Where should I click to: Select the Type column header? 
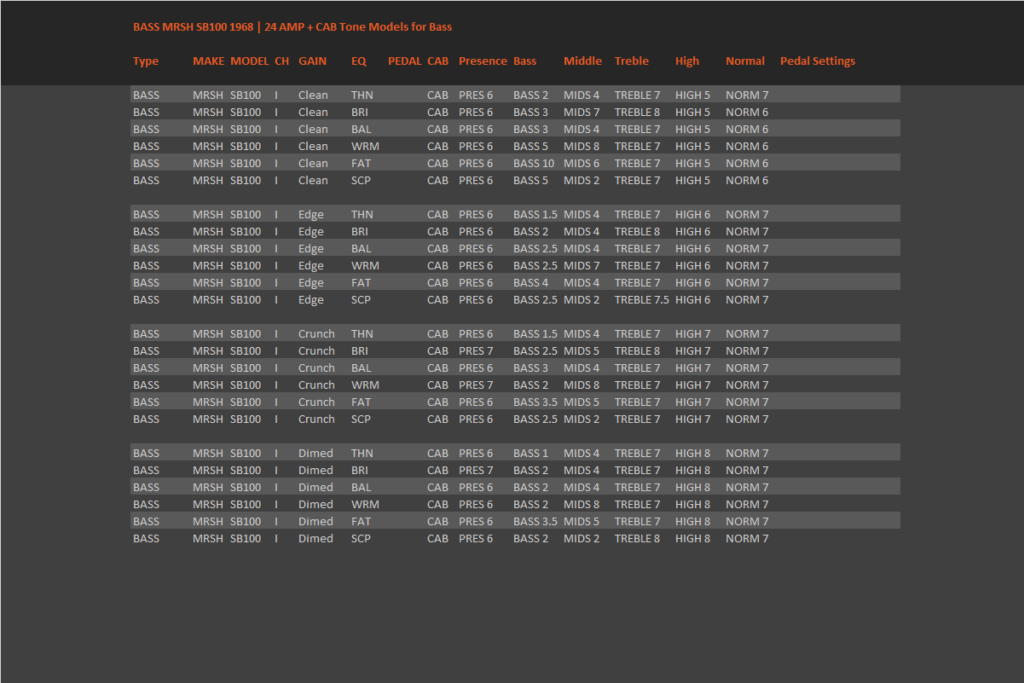(x=146, y=61)
